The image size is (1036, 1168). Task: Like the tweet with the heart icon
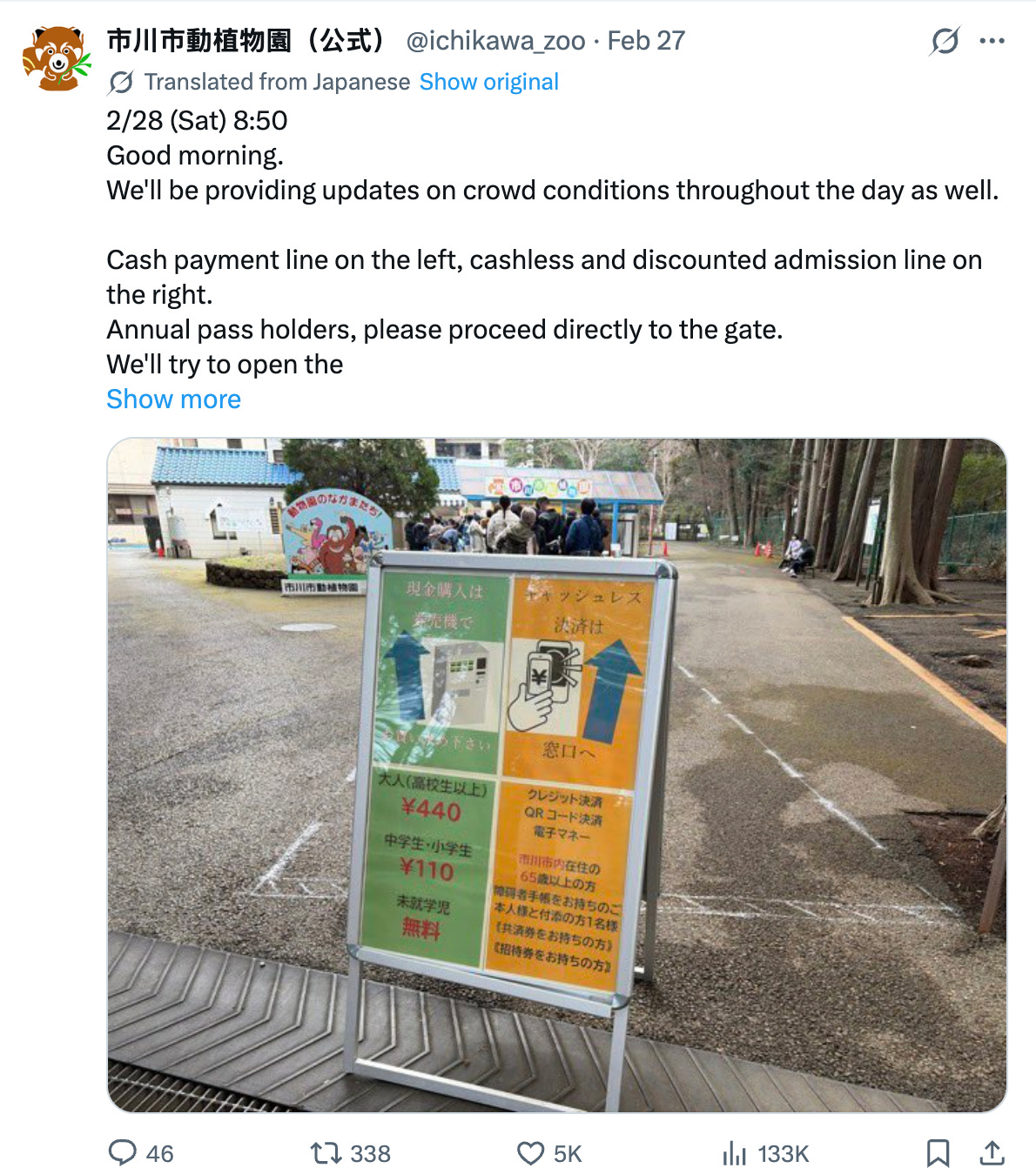click(x=530, y=1153)
